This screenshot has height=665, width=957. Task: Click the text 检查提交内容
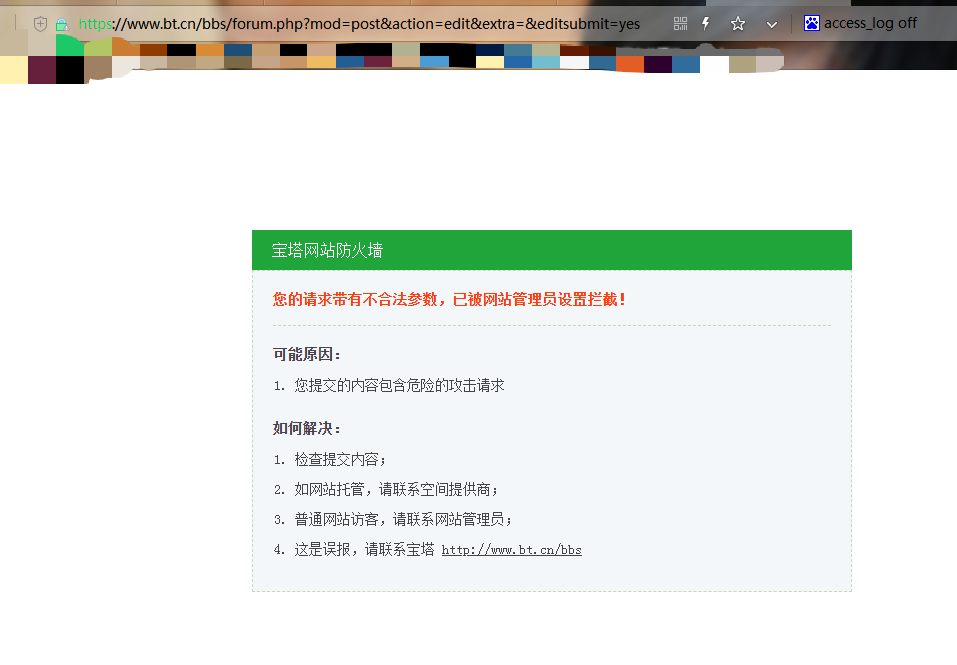(x=336, y=459)
